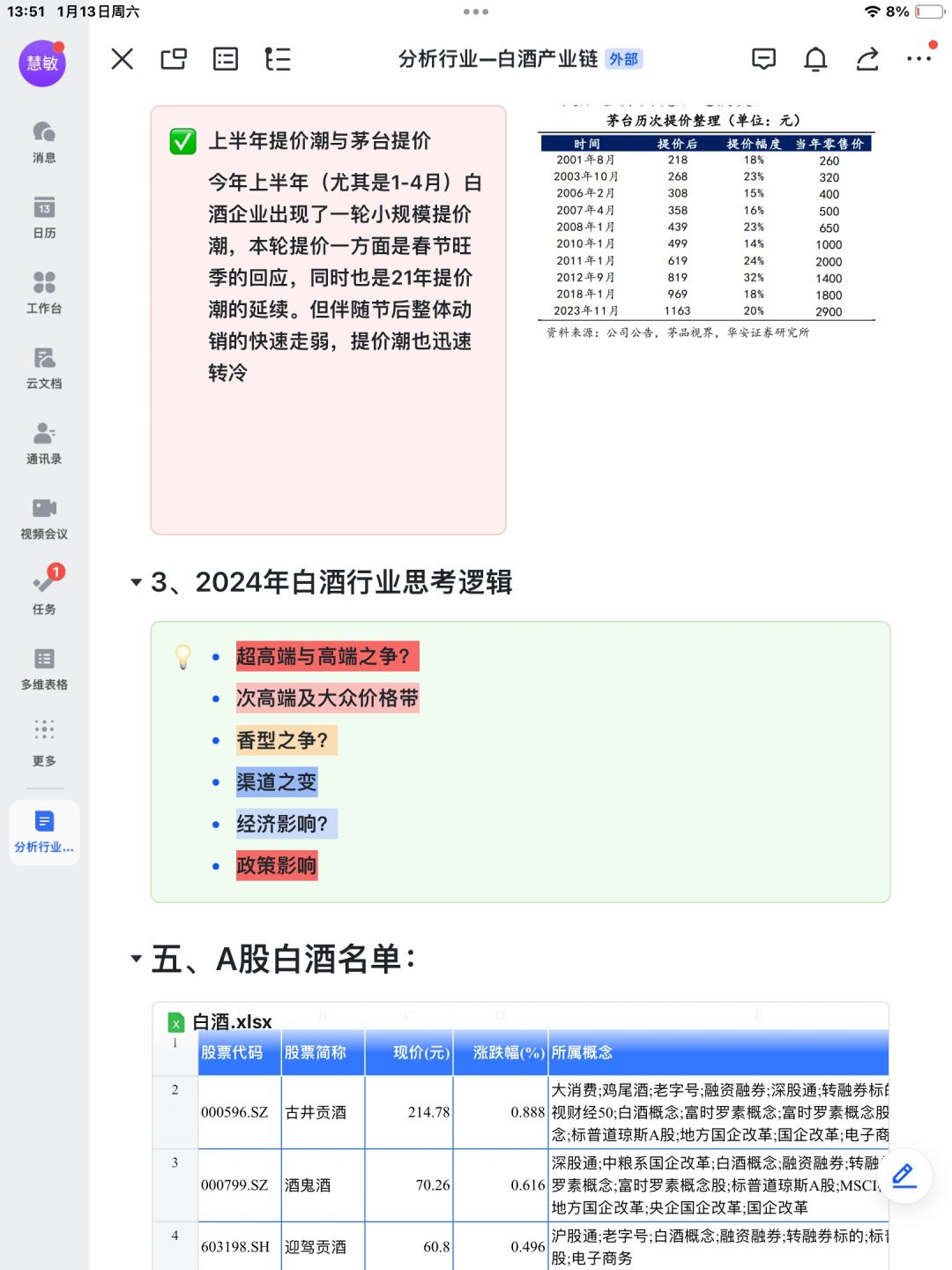Open 更多 more apps in sidebar

coord(44,743)
